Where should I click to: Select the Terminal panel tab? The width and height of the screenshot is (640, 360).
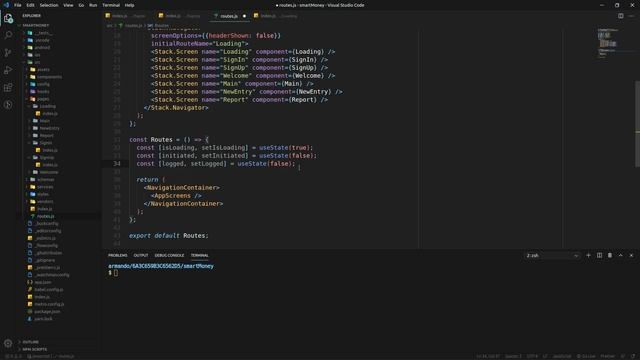pos(200,255)
